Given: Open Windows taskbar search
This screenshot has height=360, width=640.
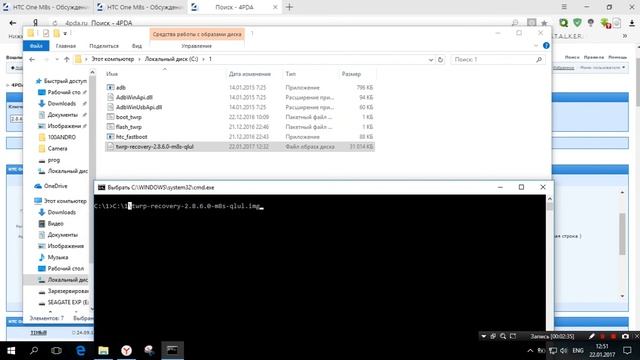Looking at the screenshot, I should coord(34,350).
